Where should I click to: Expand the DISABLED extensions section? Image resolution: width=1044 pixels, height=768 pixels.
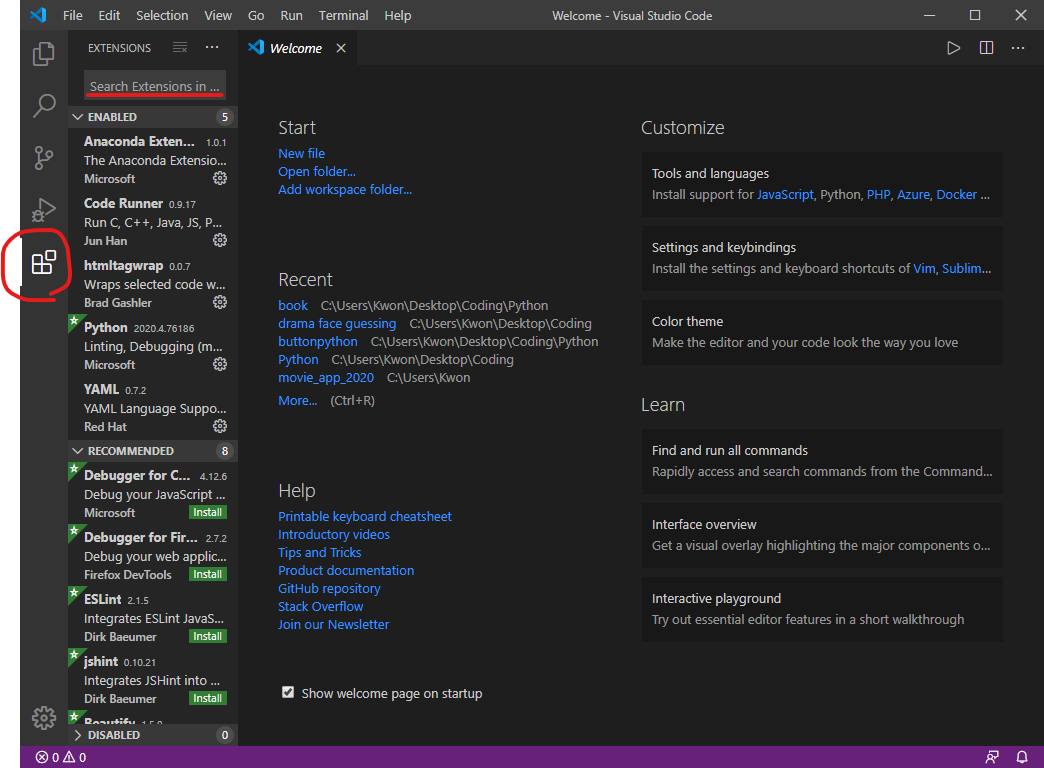tap(153, 735)
